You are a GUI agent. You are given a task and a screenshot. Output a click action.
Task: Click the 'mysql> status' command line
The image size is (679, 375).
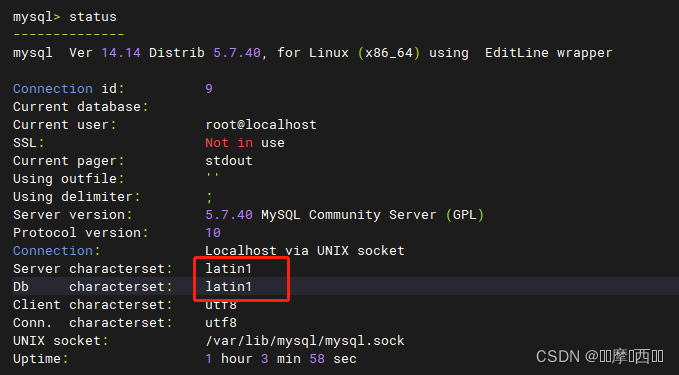tap(65, 16)
